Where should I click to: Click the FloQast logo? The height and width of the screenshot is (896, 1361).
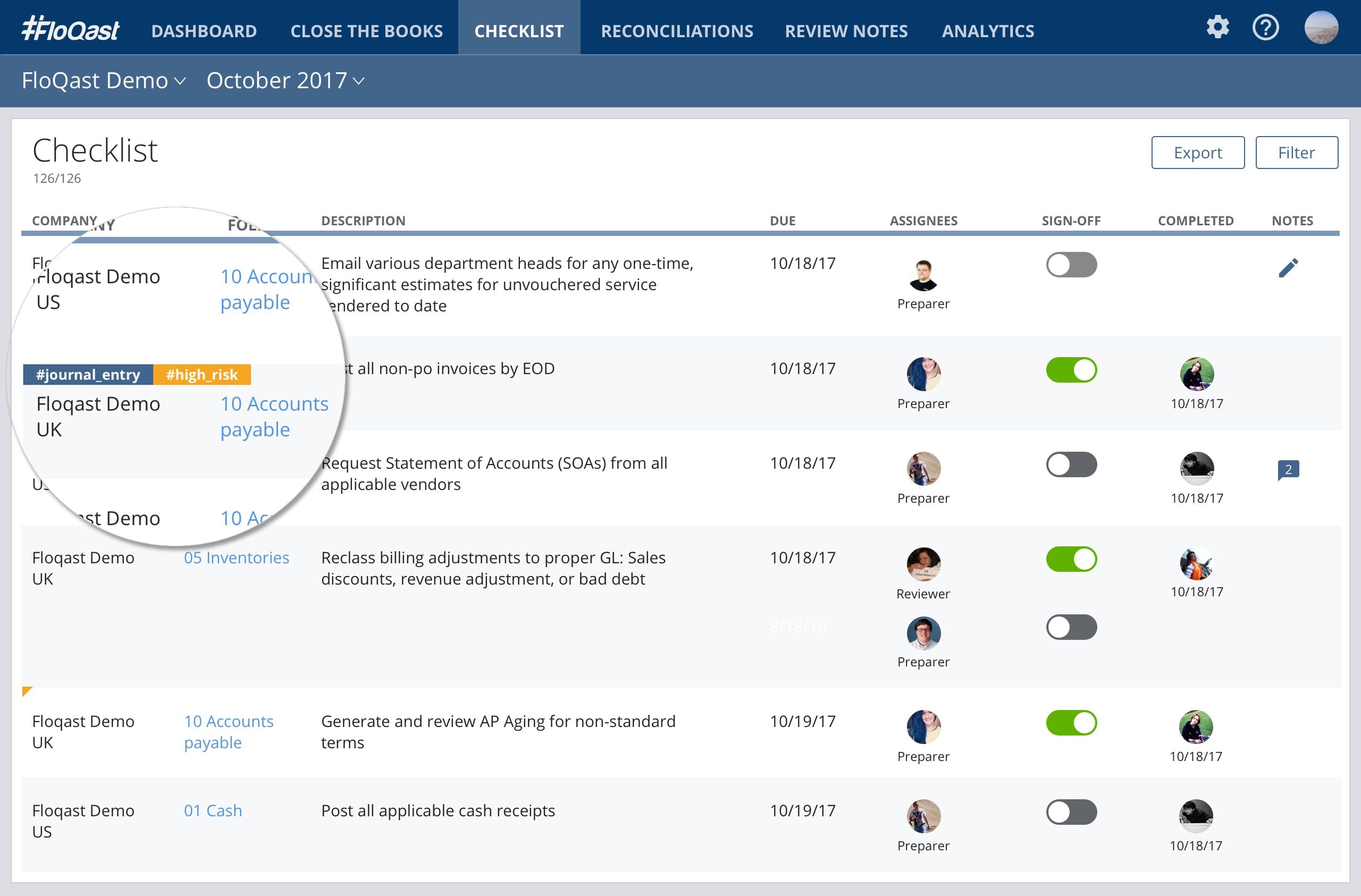click(x=70, y=29)
